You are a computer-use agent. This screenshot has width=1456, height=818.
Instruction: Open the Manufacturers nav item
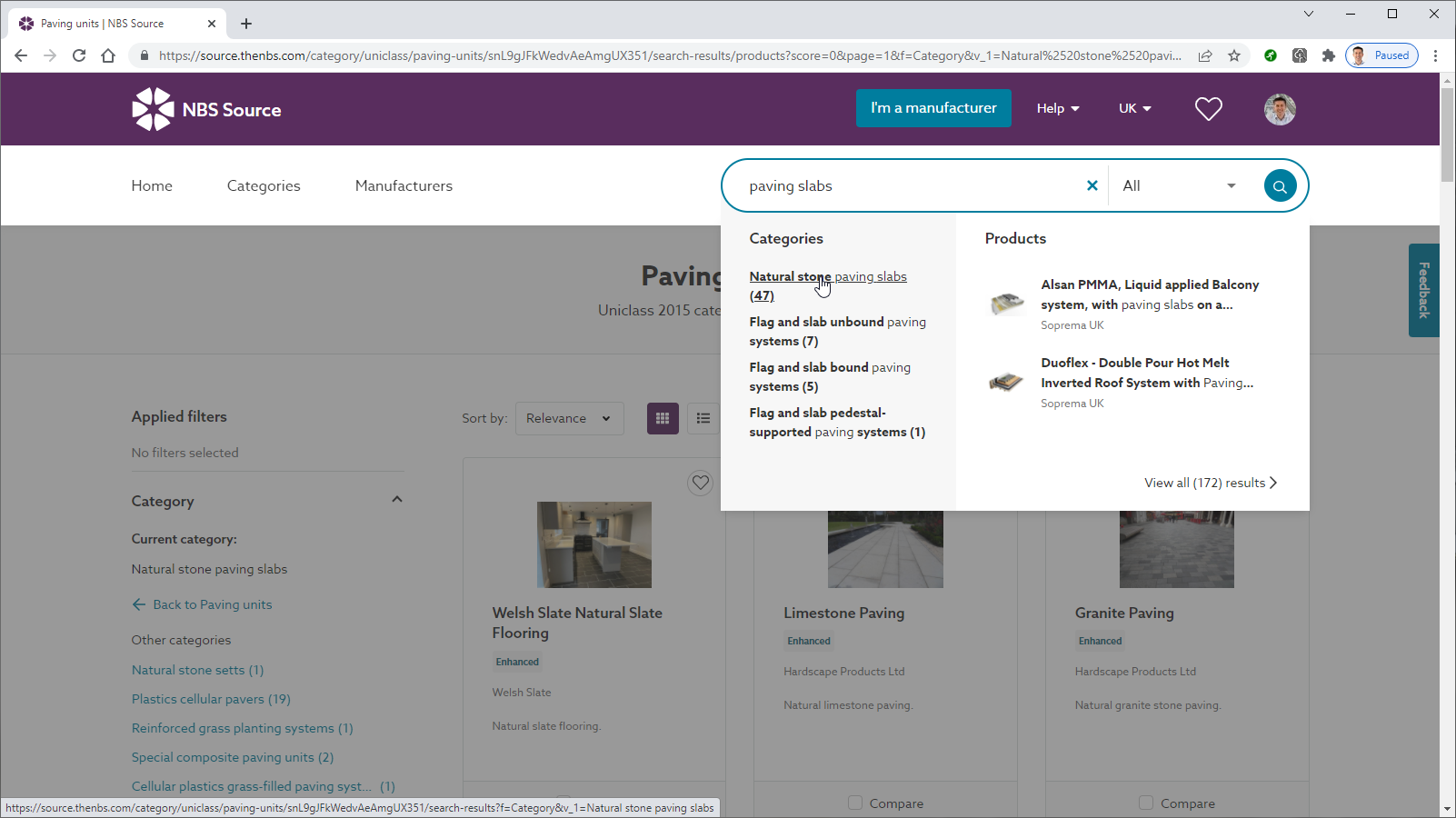point(404,185)
